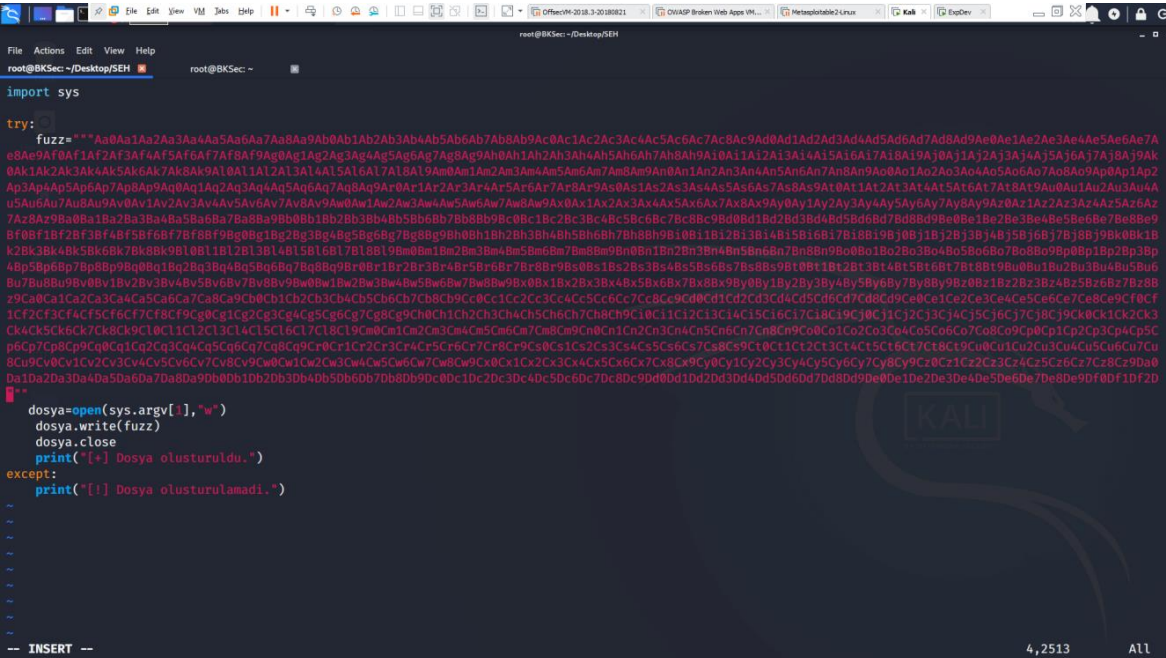Close the OffsecVM-2018.3 tab

click(x=642, y=12)
